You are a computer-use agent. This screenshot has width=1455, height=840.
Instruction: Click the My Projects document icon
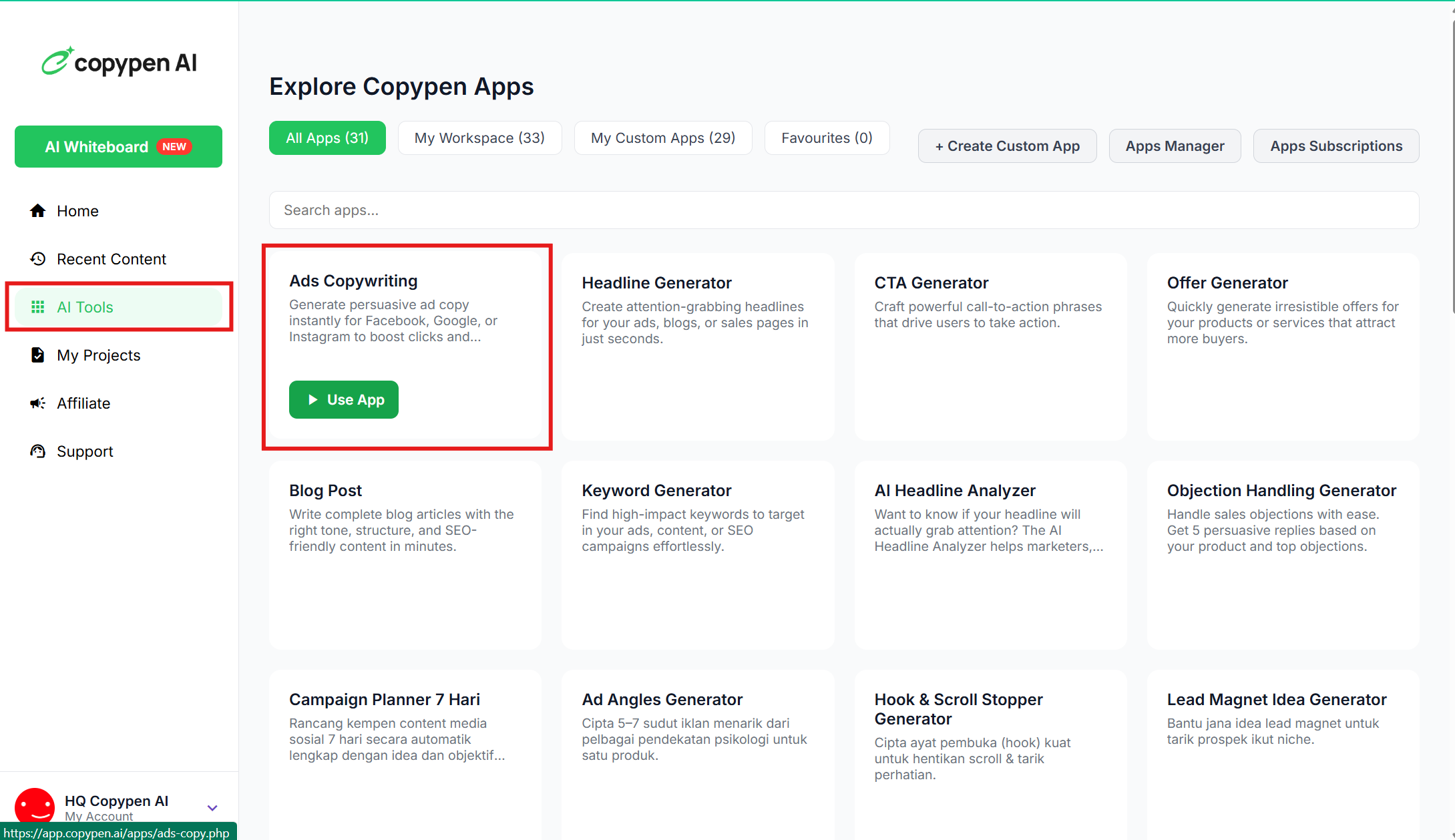point(38,355)
